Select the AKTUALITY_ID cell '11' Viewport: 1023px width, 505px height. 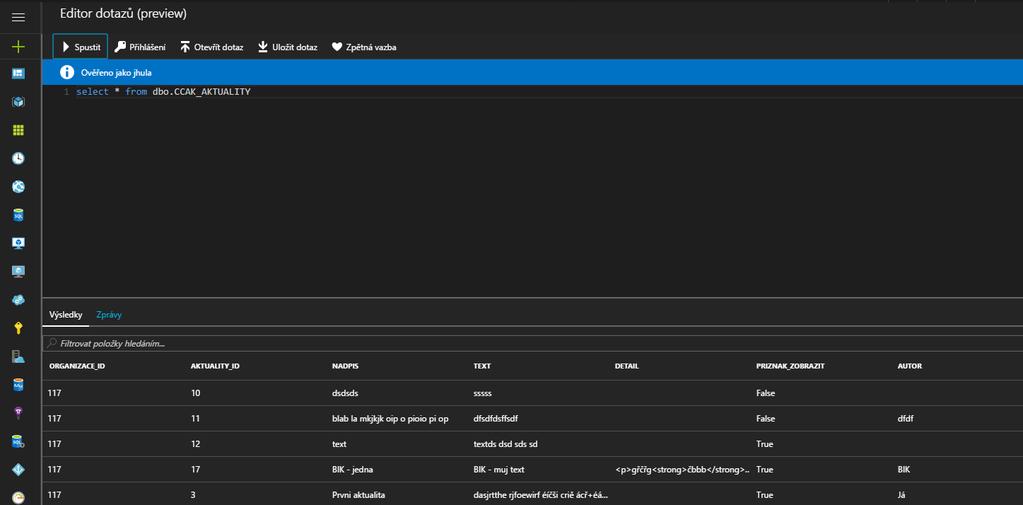coord(195,418)
